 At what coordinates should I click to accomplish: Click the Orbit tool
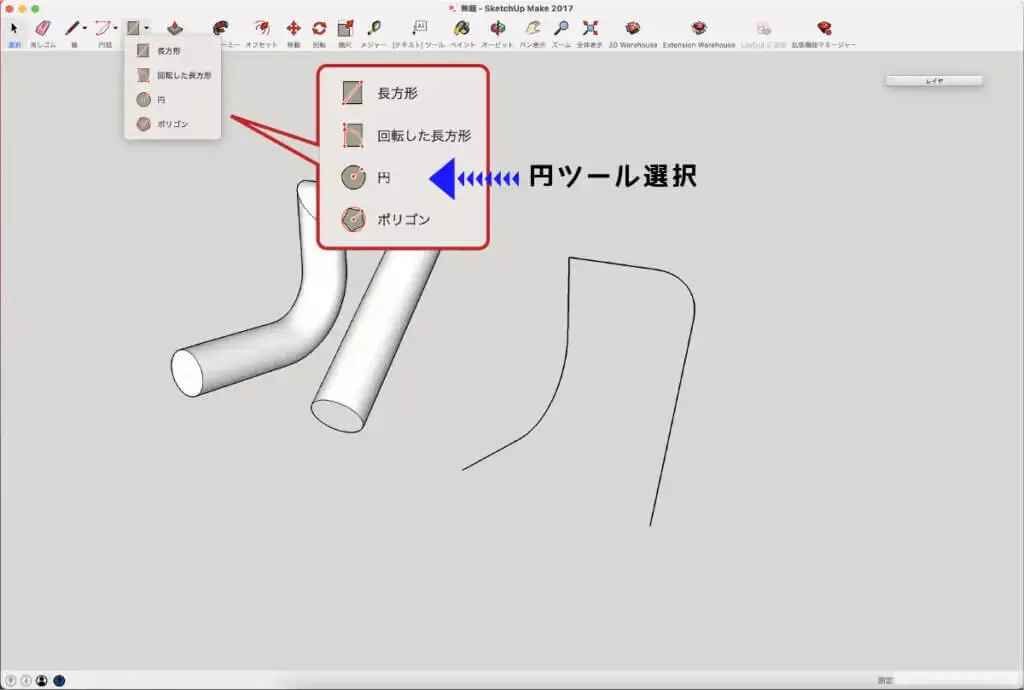[x=497, y=29]
